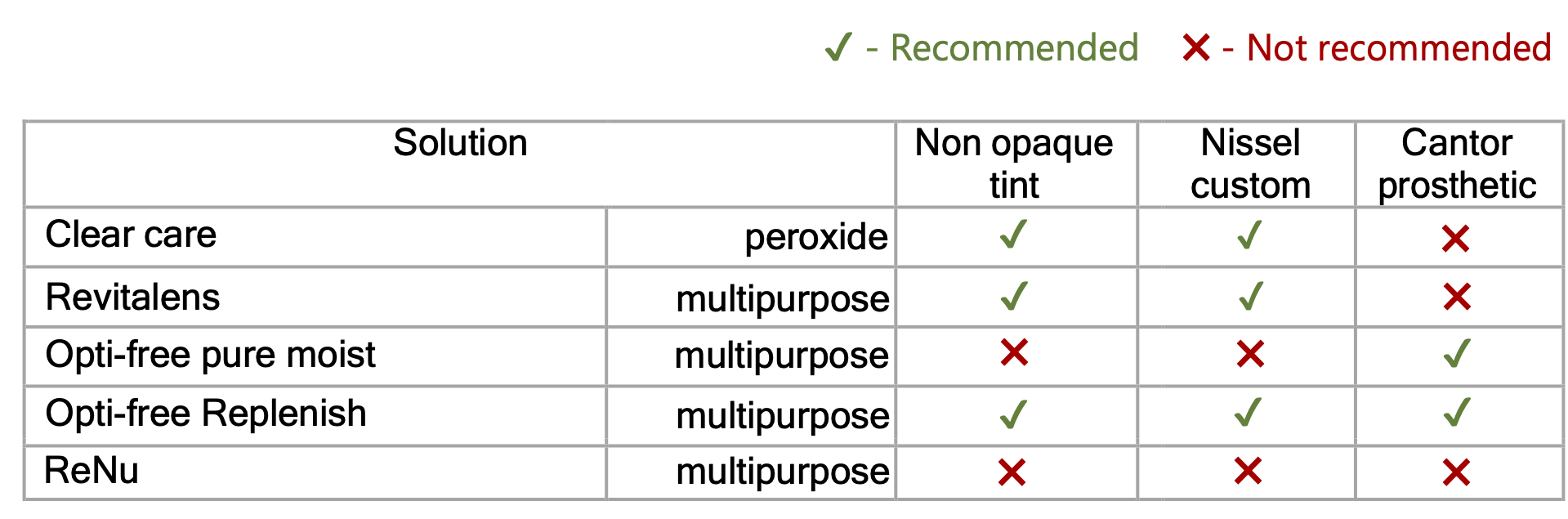The image size is (1568, 519).
Task: Select the Clear care row label
Action: point(131,235)
